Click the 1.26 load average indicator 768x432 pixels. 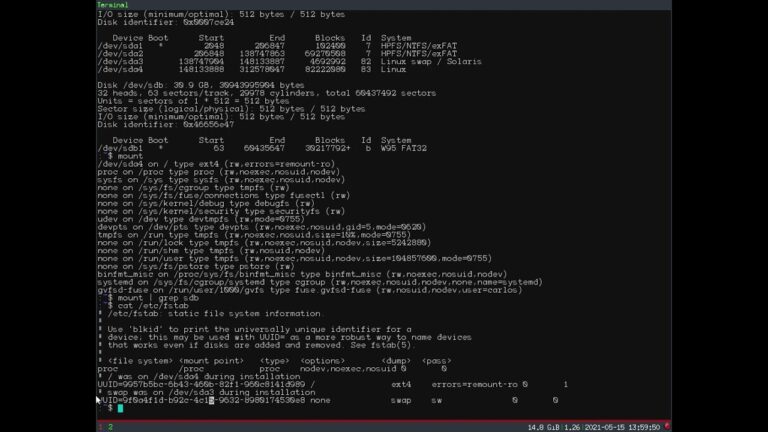coord(573,427)
